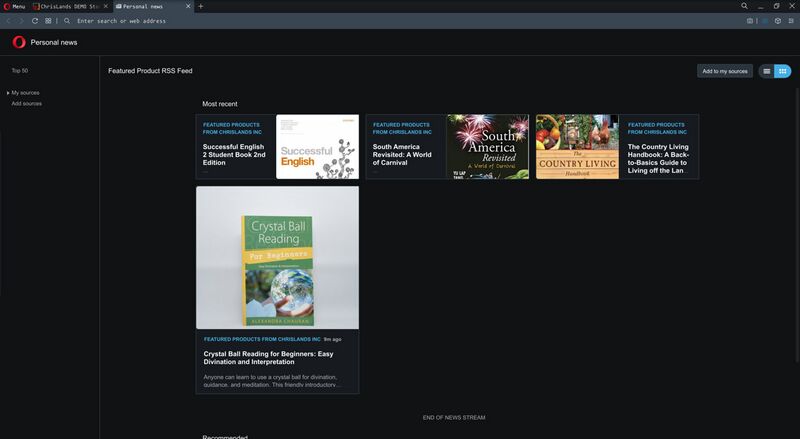The height and width of the screenshot is (439, 800).
Task: Go back with the back arrow
Action: (9, 21)
